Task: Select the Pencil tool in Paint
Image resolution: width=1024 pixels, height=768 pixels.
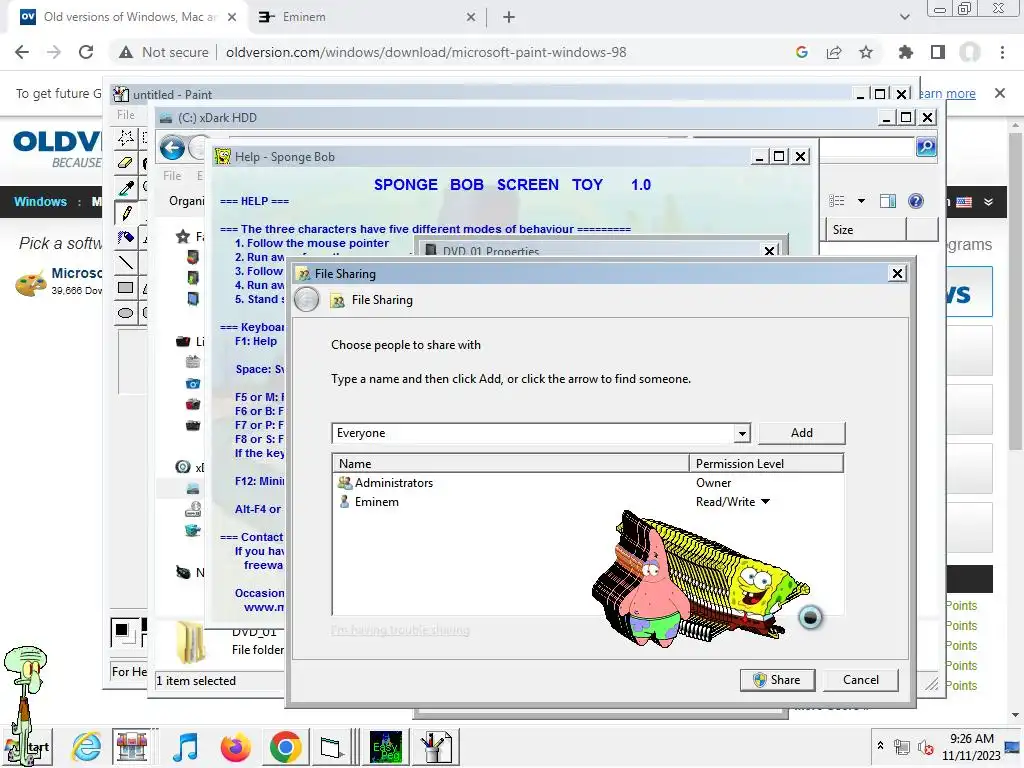Action: point(125,213)
